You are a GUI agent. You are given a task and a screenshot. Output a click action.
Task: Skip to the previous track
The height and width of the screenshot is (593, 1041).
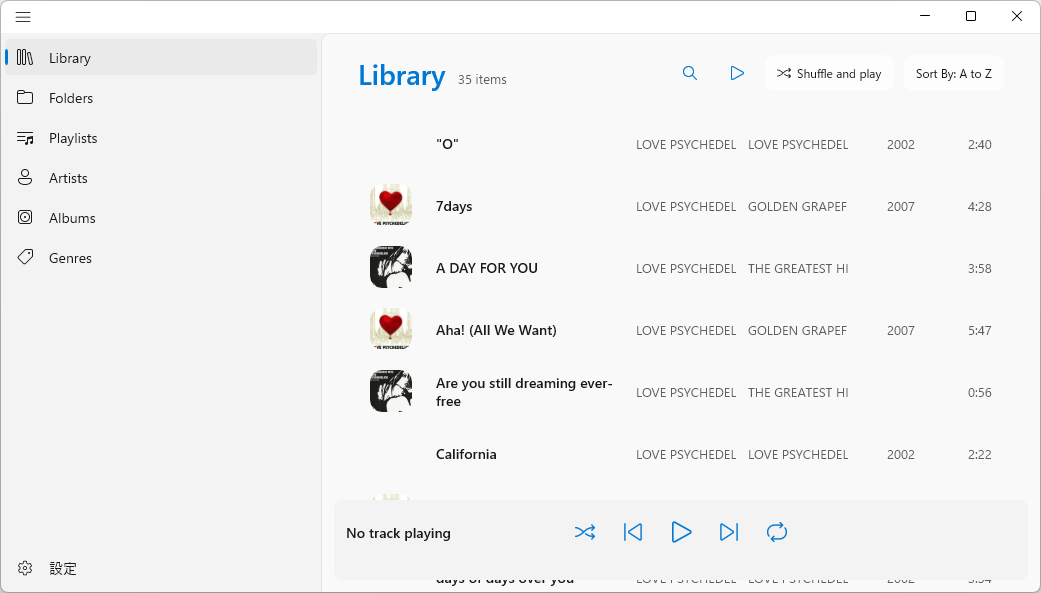[x=633, y=532]
